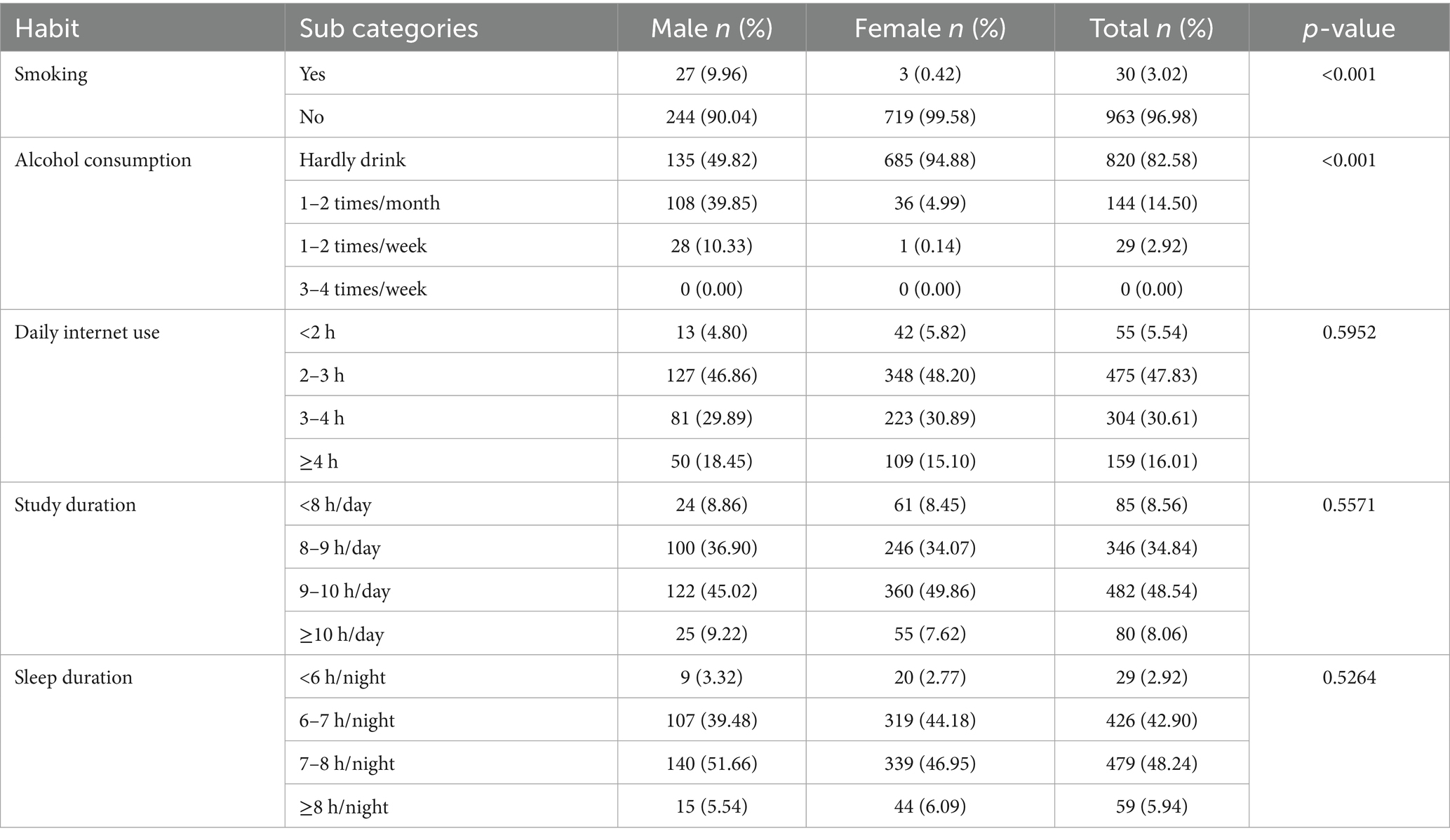Screen dimensions: 1450x840
Task: Select the "27 (9.96)" male smokers cell
Action: [711, 74]
